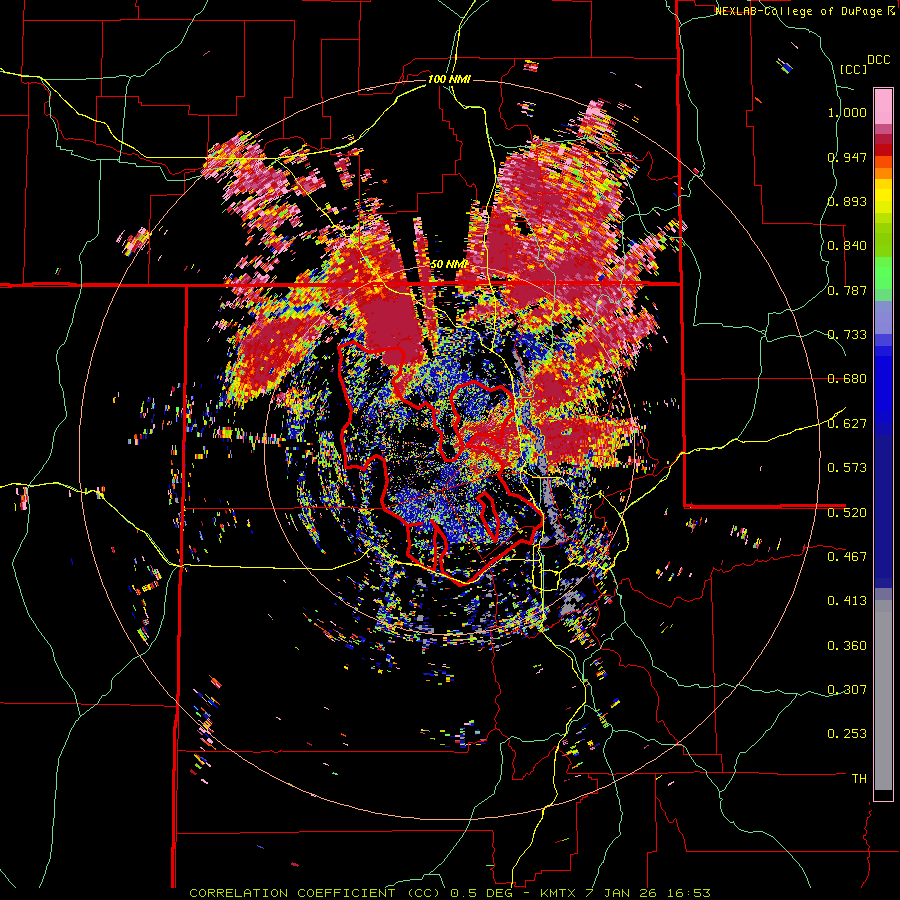Click the DCC label above the legend
This screenshot has width=900, height=900.
878,59
